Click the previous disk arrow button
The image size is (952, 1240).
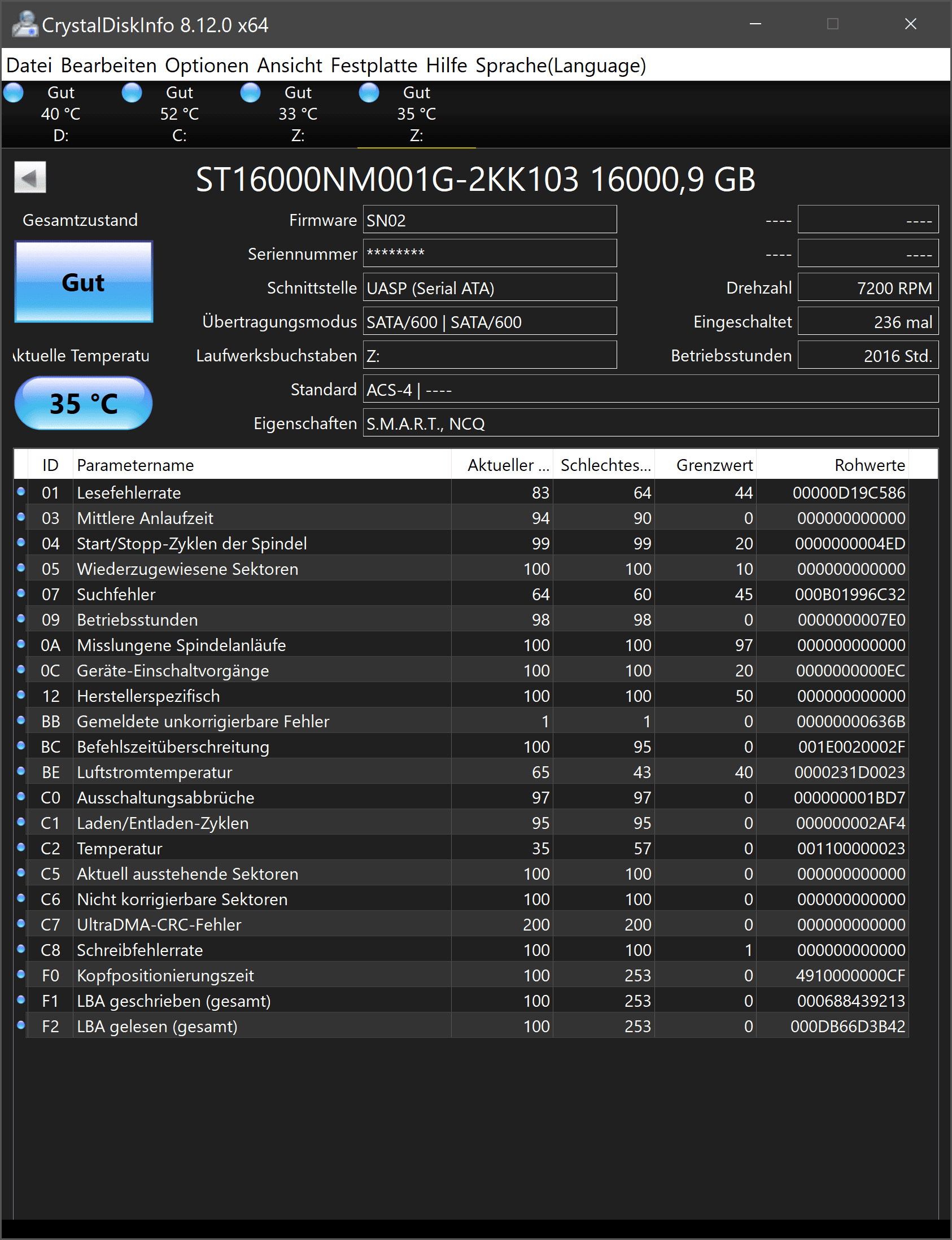pos(30,177)
